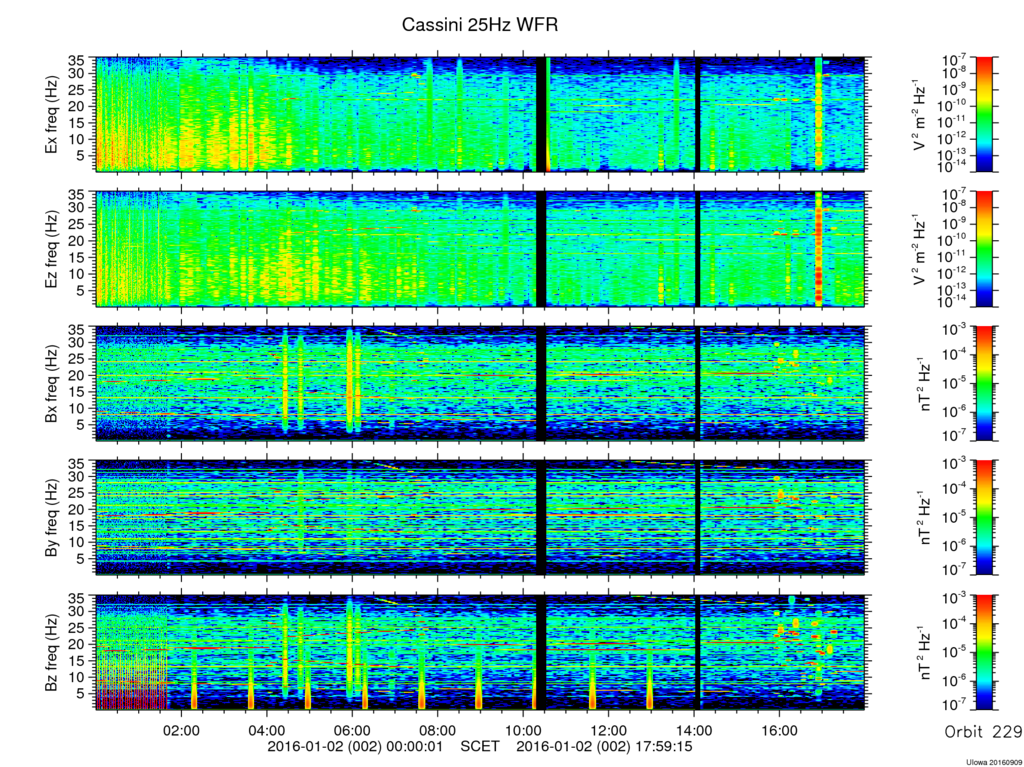Image resolution: width=1024 pixels, height=767 pixels.
Task: Click the "SCET" label below the time axis
Action: click(x=480, y=746)
